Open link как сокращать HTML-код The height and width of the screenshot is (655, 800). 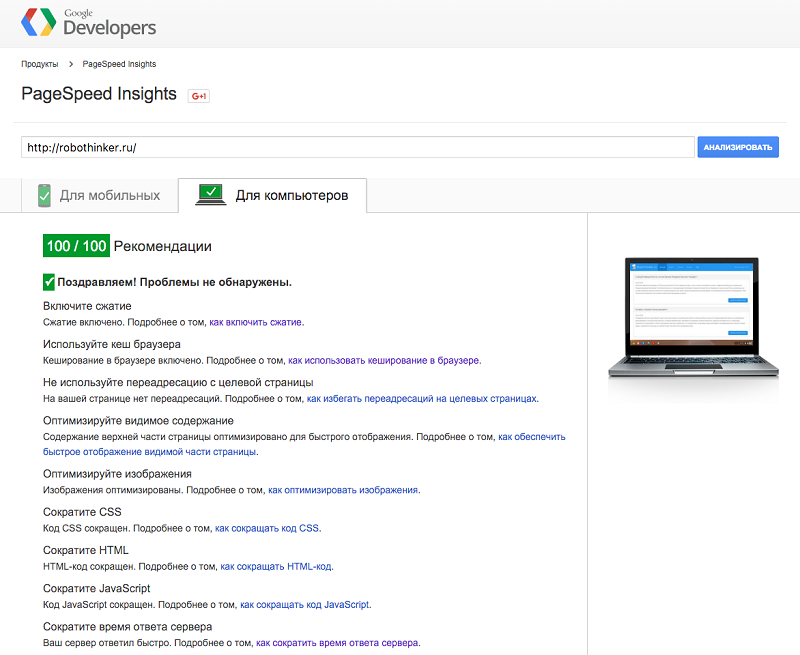(x=276, y=567)
